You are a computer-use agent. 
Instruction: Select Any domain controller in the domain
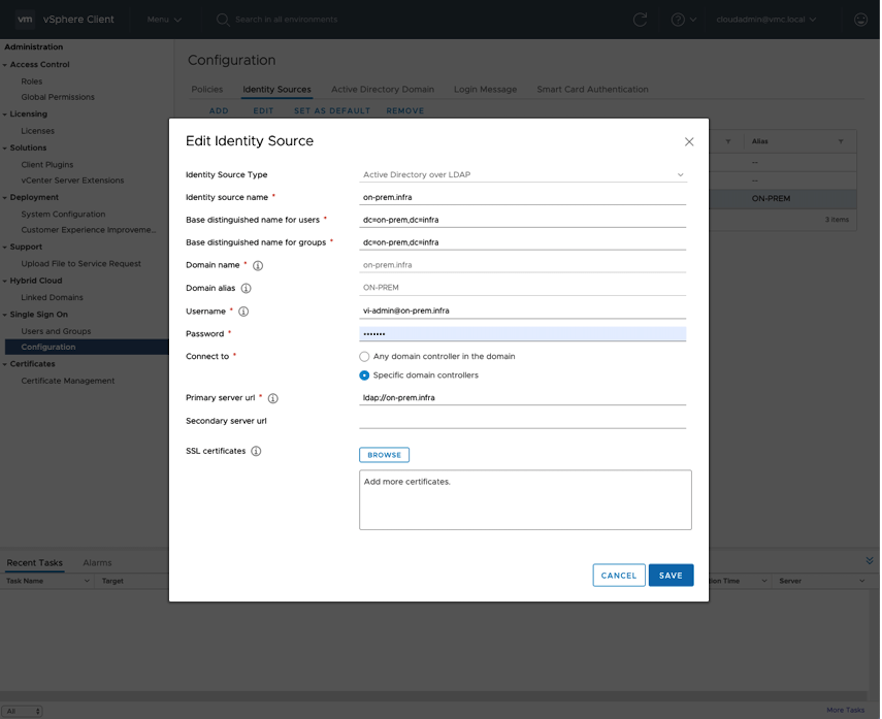pyautogui.click(x=364, y=357)
